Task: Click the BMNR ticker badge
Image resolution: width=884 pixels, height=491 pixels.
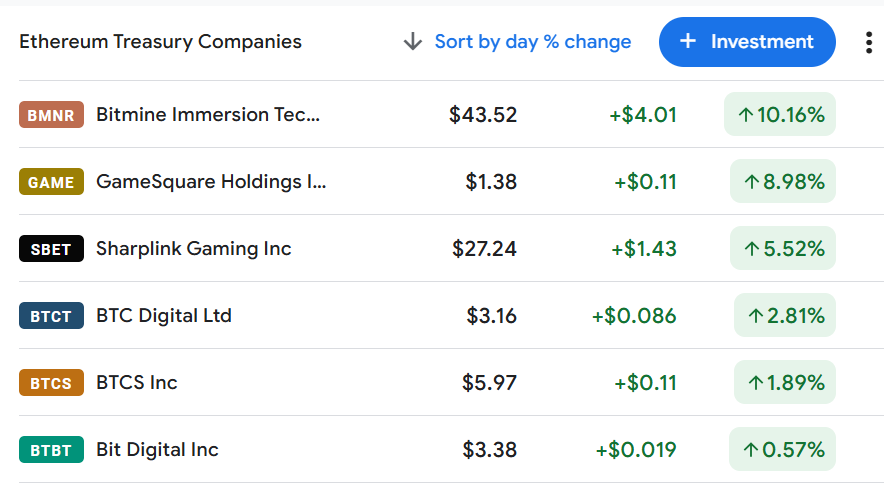Action: (51, 114)
